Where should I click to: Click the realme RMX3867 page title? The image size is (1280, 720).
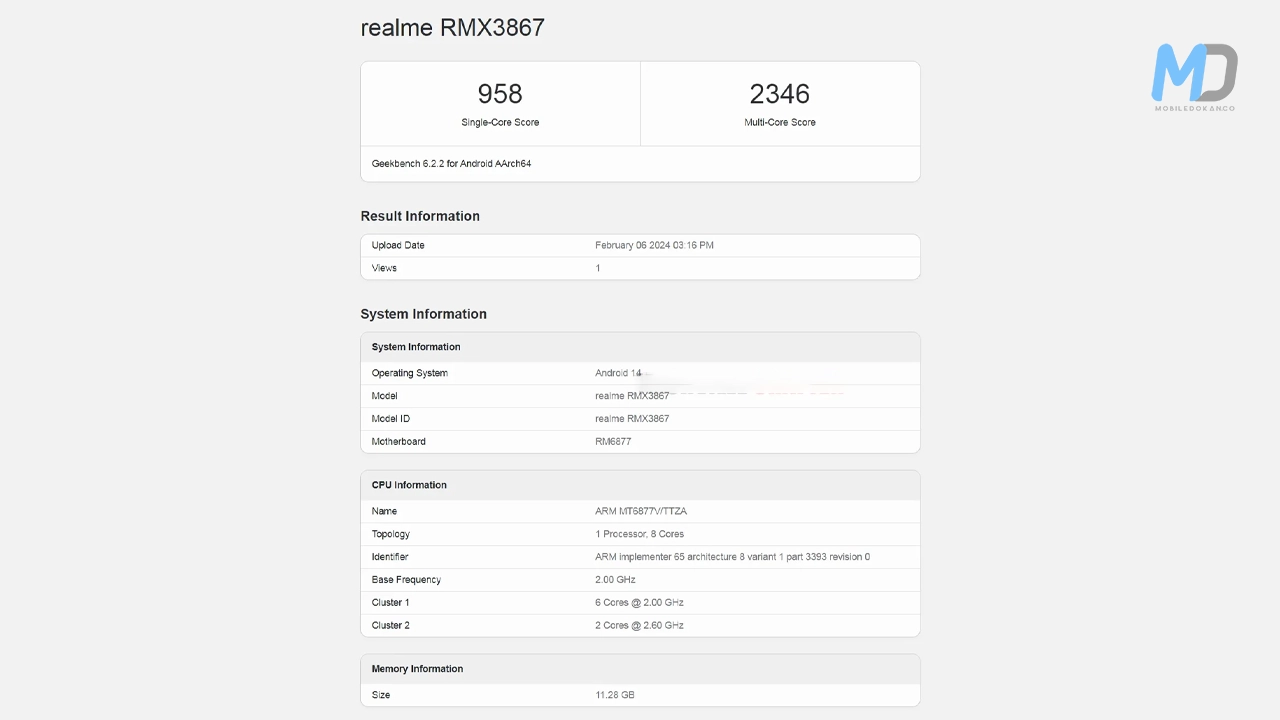(x=452, y=27)
